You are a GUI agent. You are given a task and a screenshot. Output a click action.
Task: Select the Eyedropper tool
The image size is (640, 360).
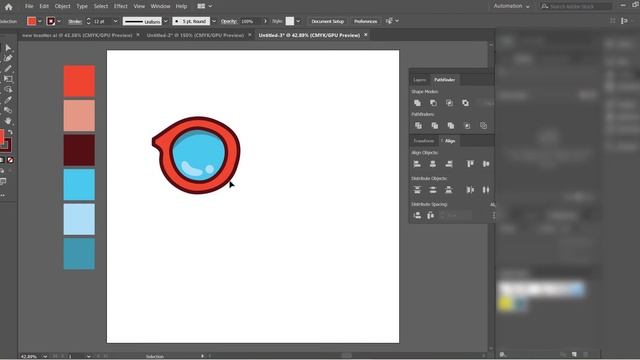point(8,100)
